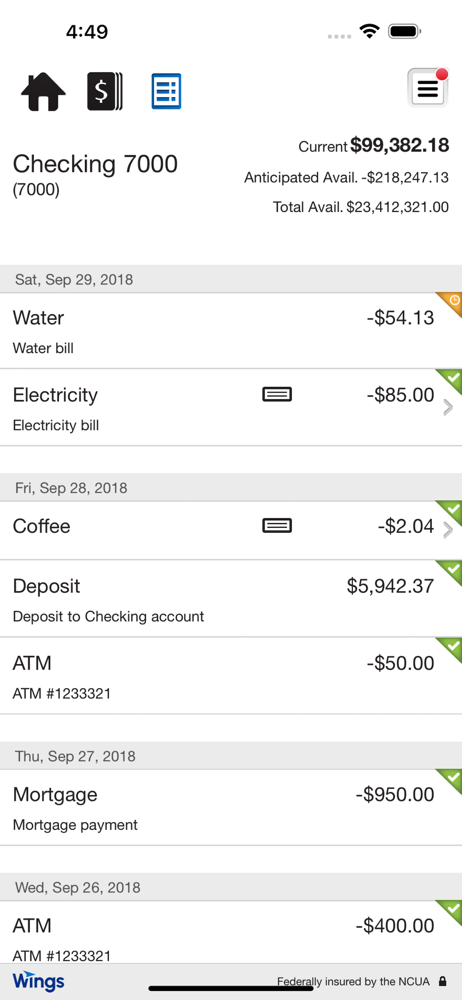Image resolution: width=462 pixels, height=1000 pixels.
Task: Tap the green cleared checkmark on Deposit
Action: (x=450, y=572)
